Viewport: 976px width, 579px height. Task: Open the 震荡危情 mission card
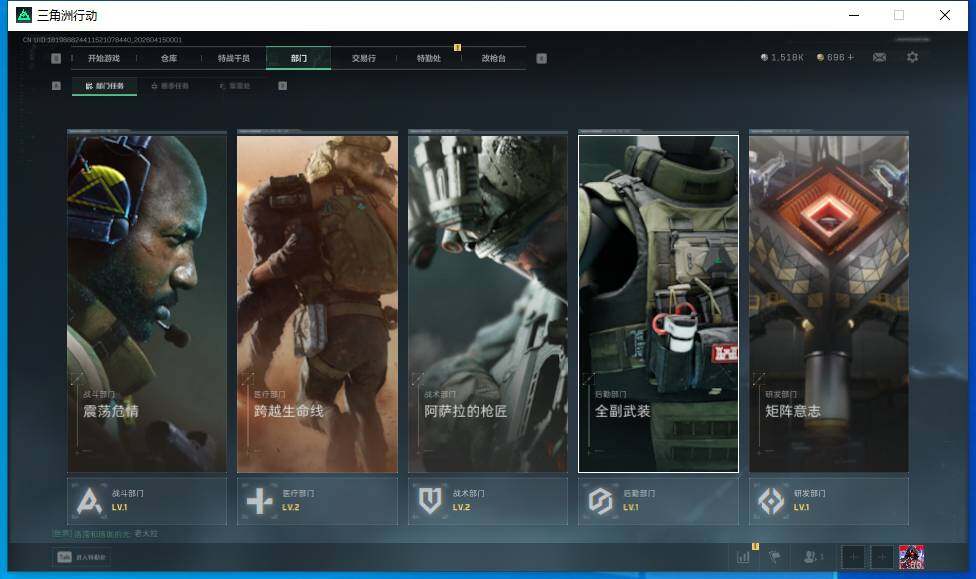[x=147, y=304]
